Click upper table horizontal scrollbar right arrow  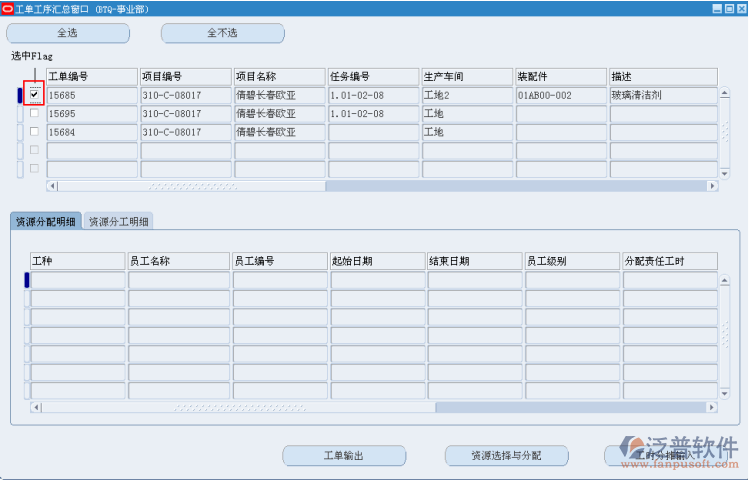tap(712, 186)
